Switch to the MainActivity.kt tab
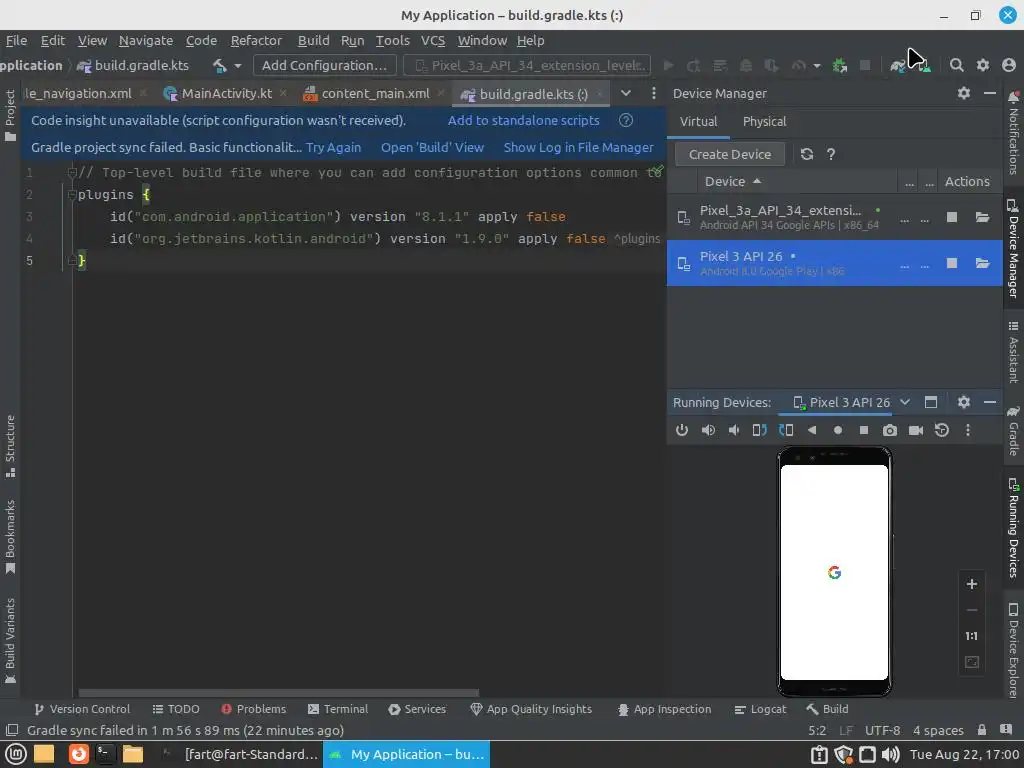This screenshot has width=1024, height=768. [x=226, y=93]
